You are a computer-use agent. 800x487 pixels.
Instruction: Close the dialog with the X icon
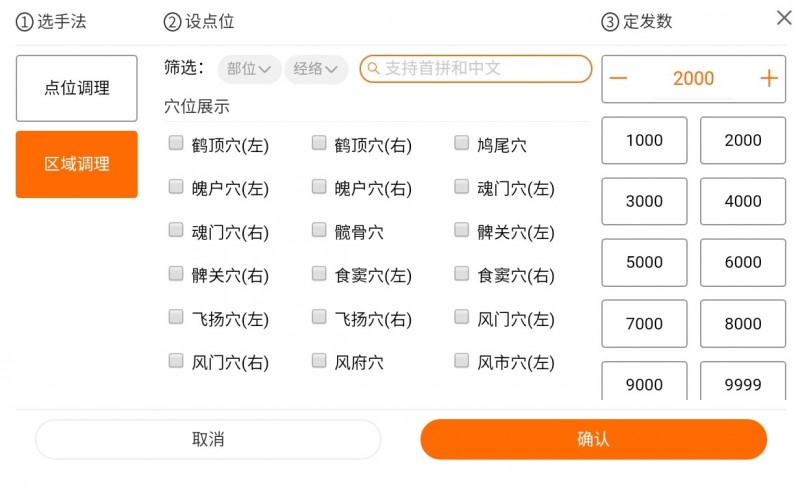tap(784, 18)
